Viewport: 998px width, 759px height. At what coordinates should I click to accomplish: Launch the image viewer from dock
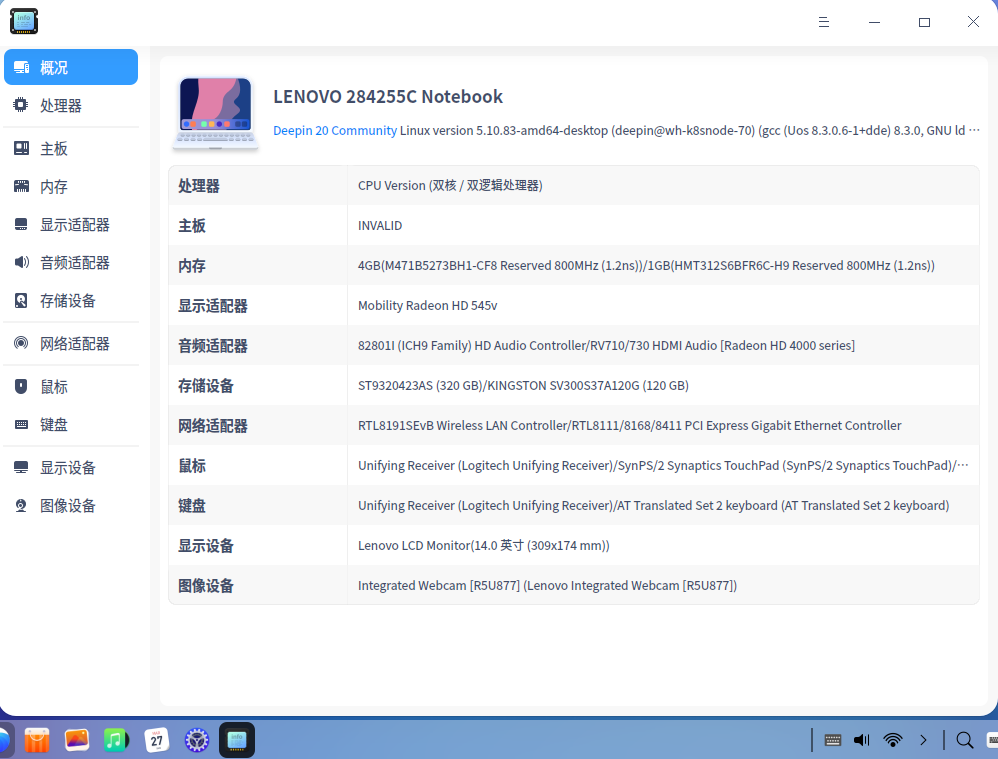tap(77, 740)
